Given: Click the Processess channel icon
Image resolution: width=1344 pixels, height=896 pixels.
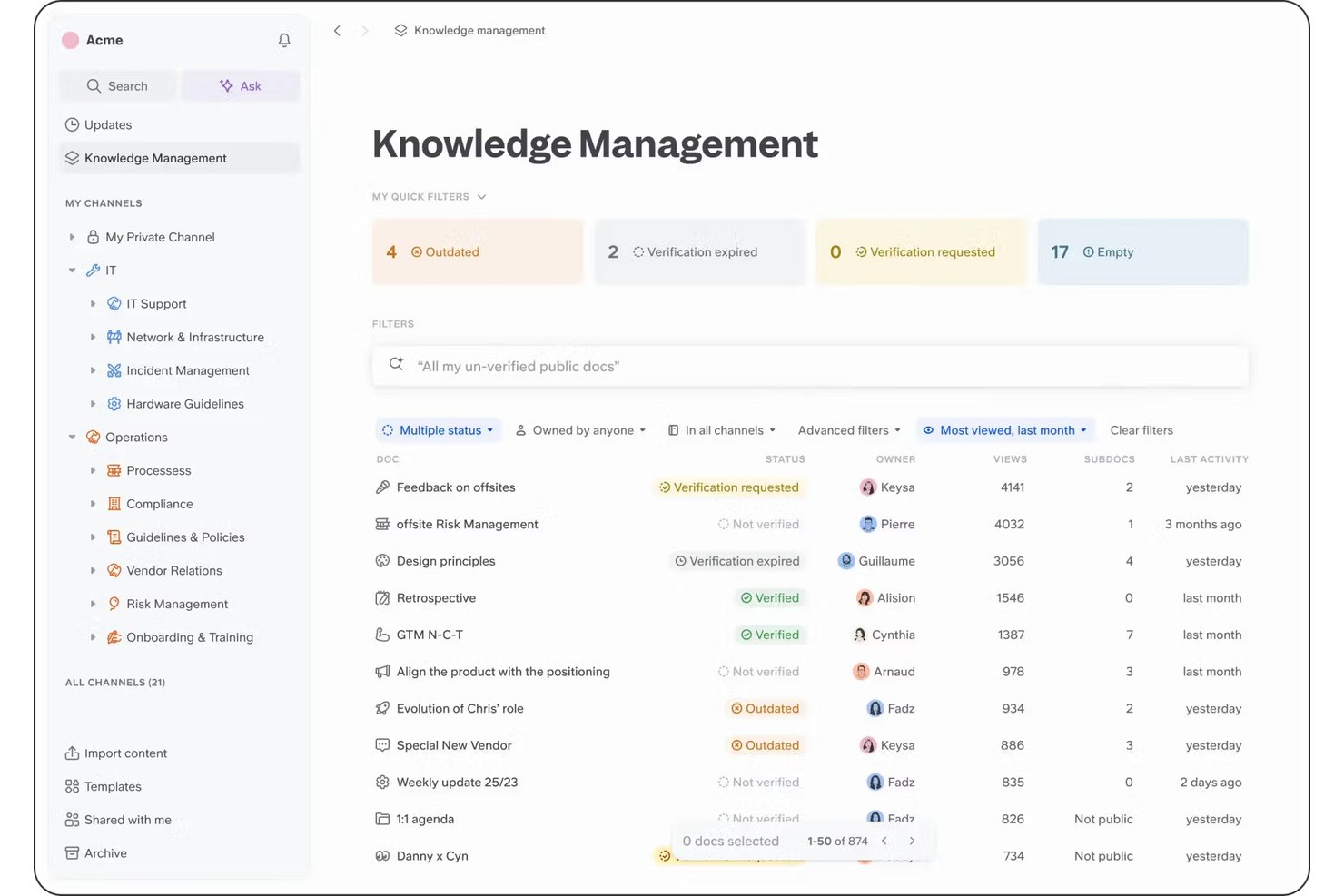Looking at the screenshot, I should (114, 470).
